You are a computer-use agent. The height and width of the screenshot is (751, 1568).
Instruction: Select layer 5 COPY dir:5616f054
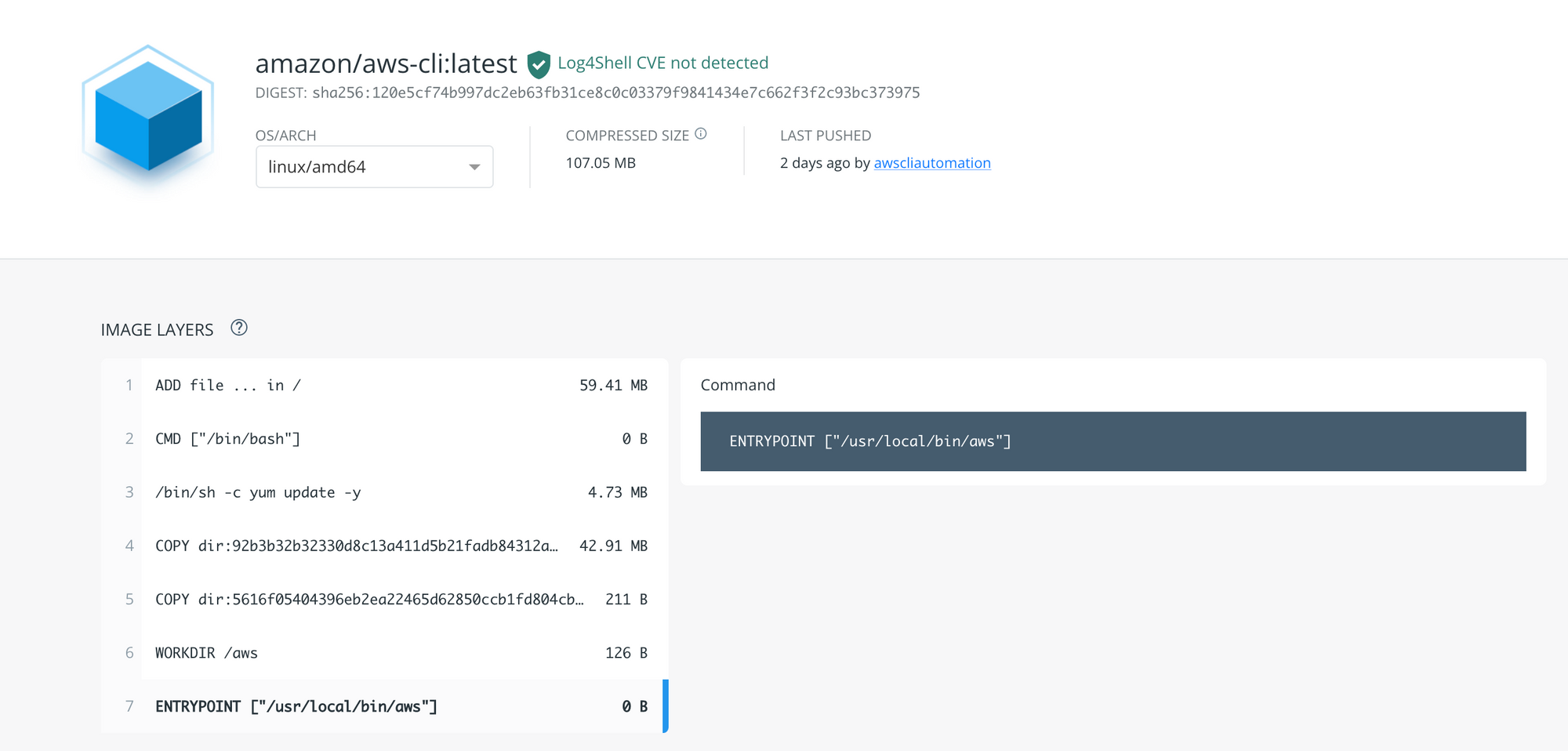[x=385, y=600]
